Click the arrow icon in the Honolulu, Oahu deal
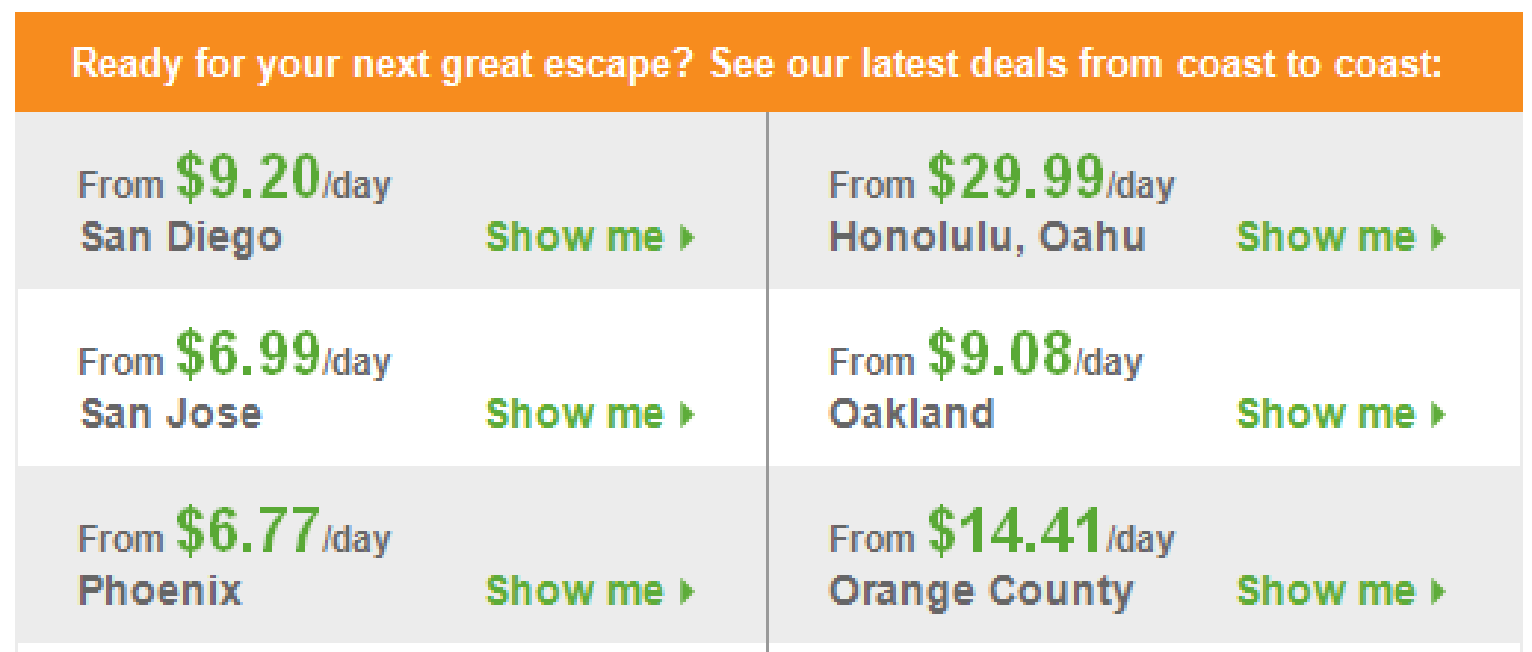 coord(1438,238)
